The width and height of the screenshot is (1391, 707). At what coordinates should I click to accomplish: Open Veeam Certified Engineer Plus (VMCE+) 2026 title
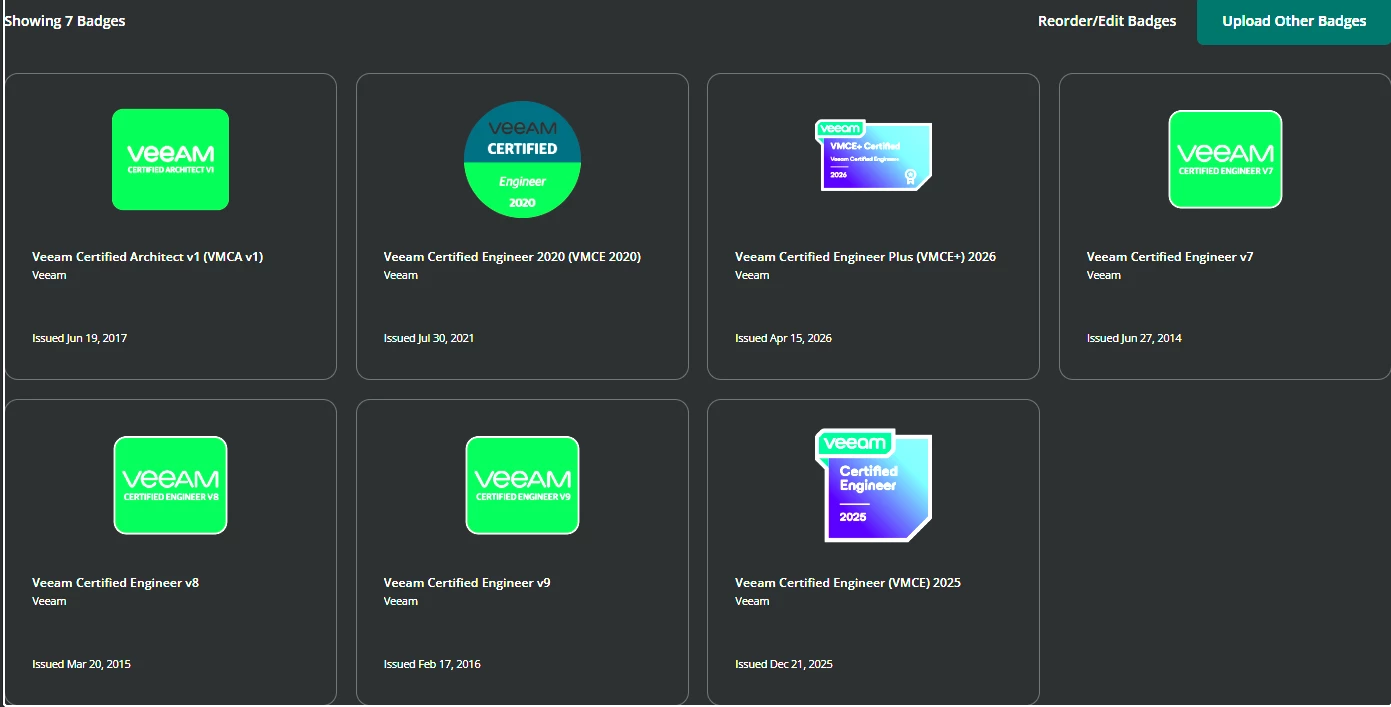click(865, 257)
